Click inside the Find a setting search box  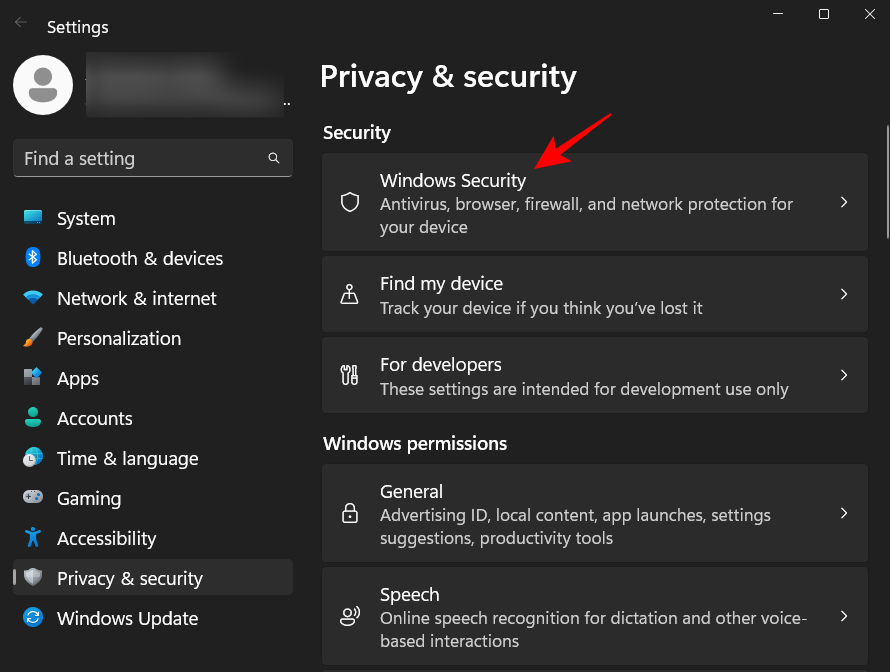click(x=140, y=158)
